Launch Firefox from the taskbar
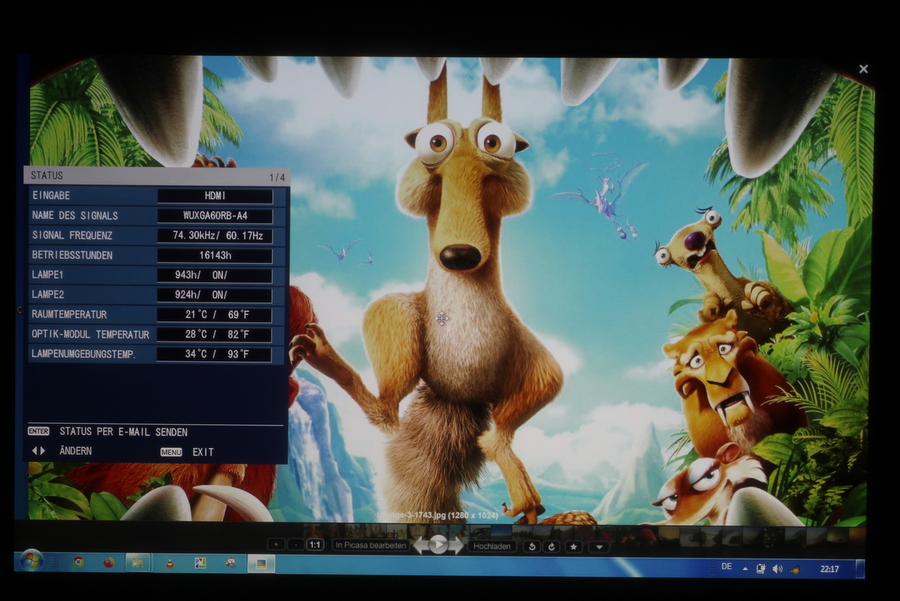Screen dimensions: 900x601 point(108,562)
